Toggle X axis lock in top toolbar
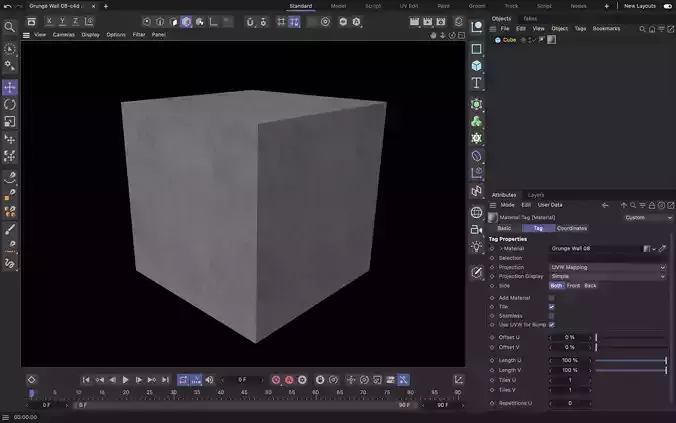 point(49,21)
